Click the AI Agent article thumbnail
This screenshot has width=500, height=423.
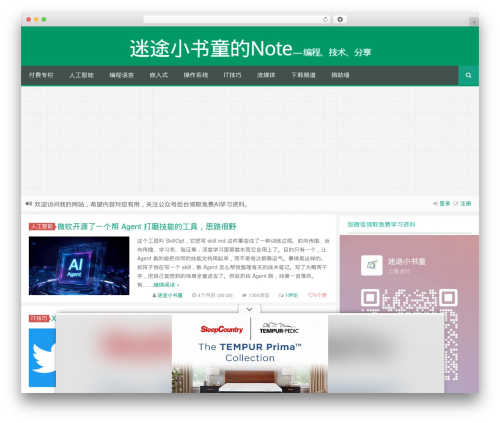79,266
